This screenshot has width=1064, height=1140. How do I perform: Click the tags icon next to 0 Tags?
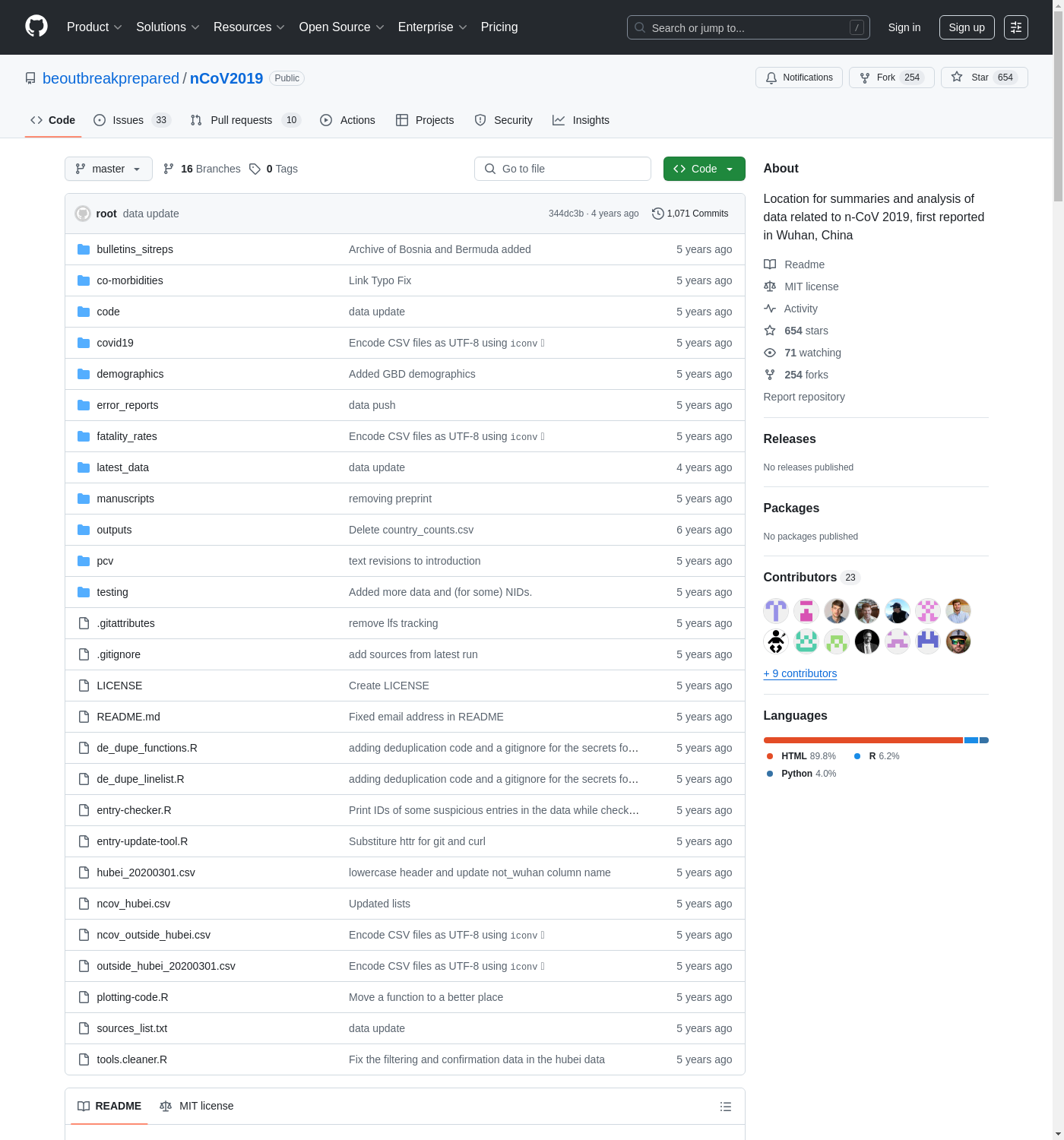coord(255,169)
